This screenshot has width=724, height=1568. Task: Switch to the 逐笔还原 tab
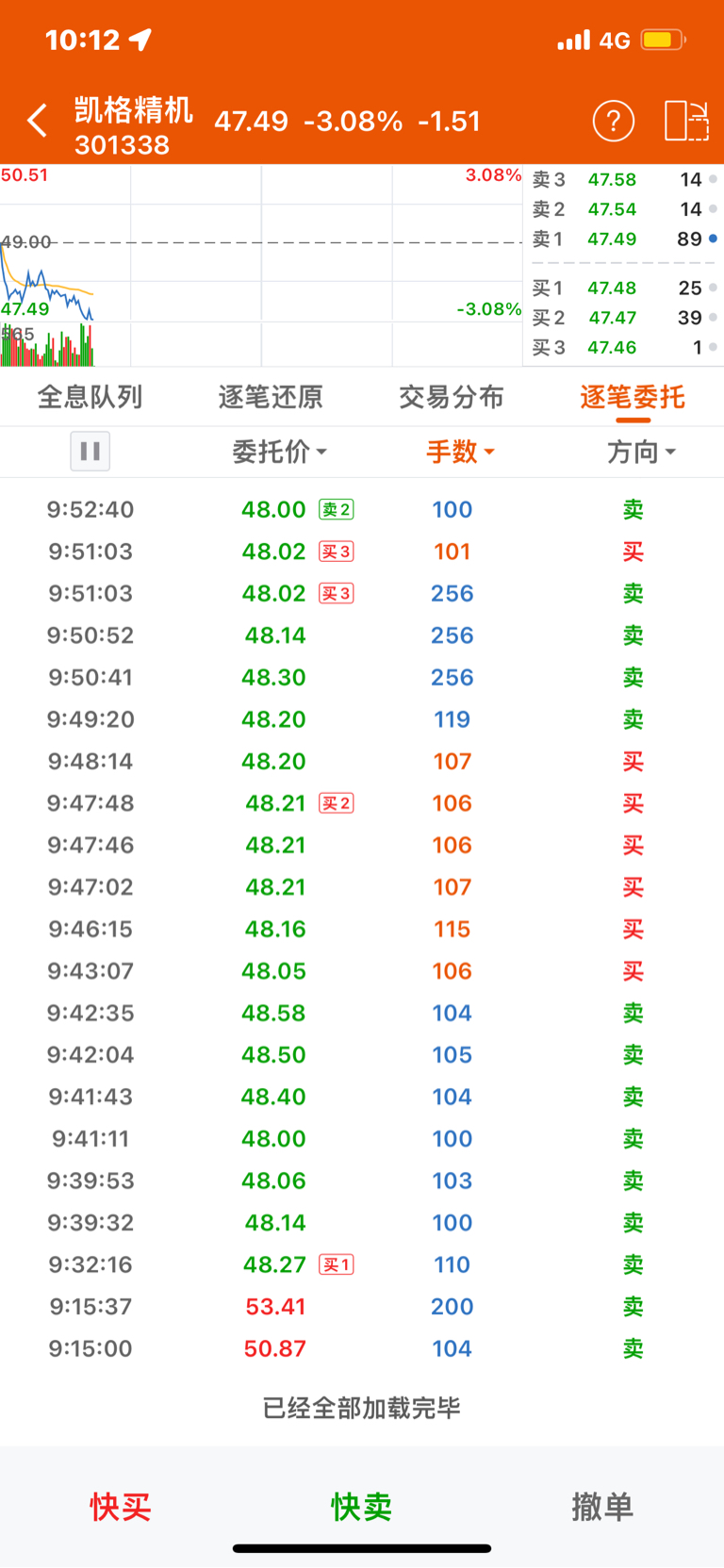pyautogui.click(x=271, y=397)
